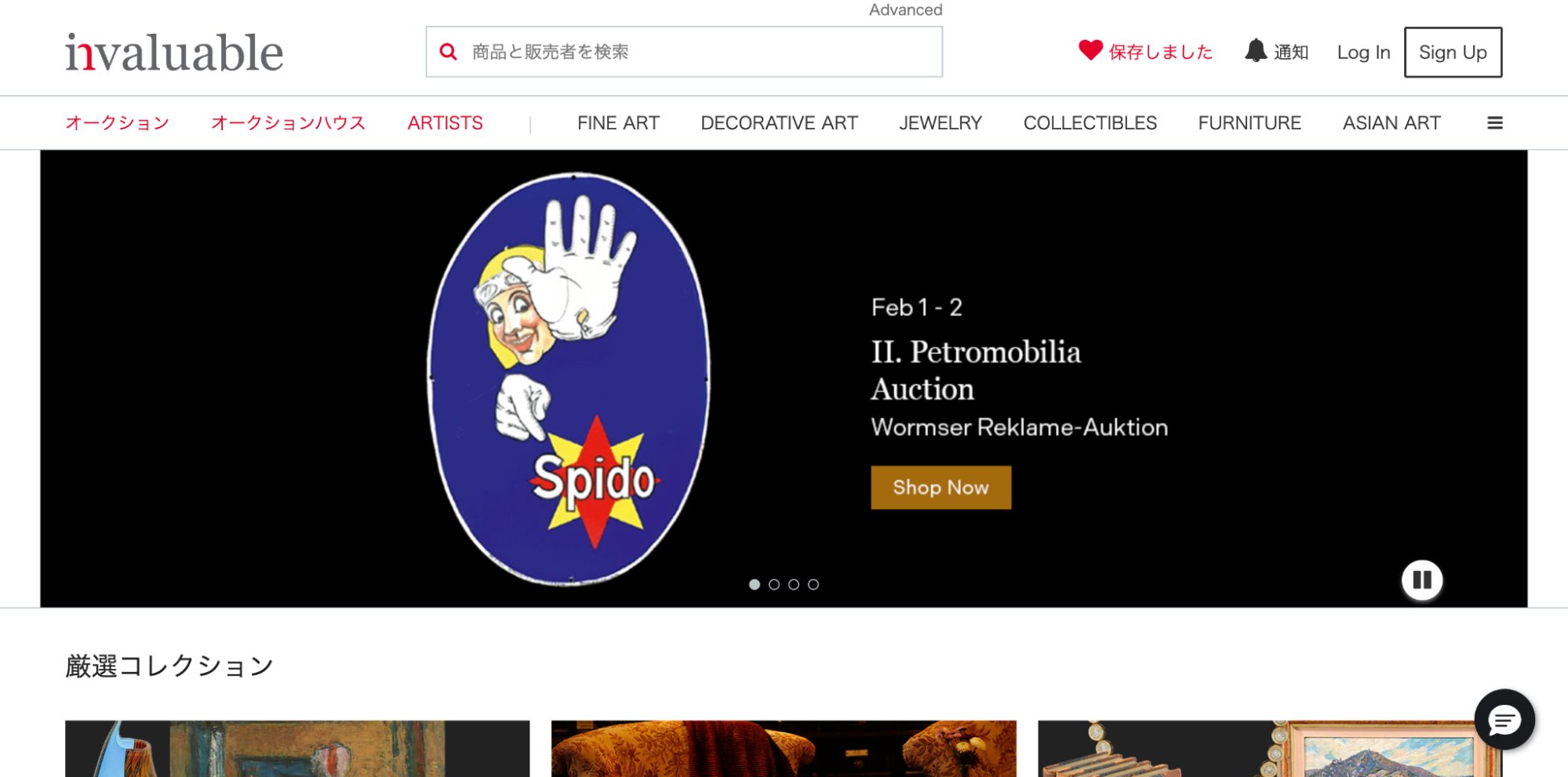1568x777 pixels.
Task: Select the fourth carousel dot
Action: pos(813,584)
